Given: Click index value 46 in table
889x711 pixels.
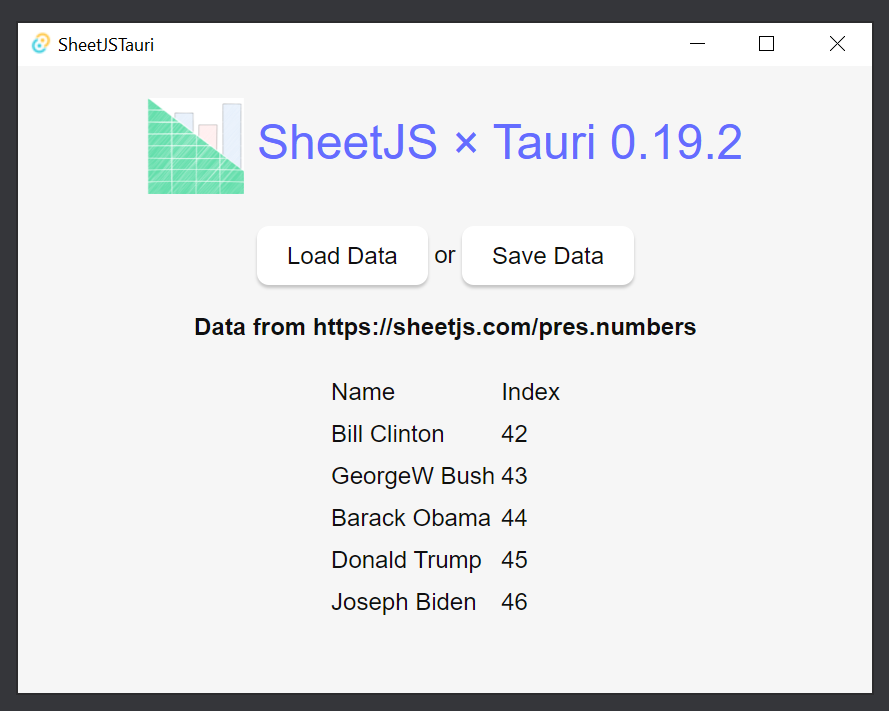Looking at the screenshot, I should [514, 602].
